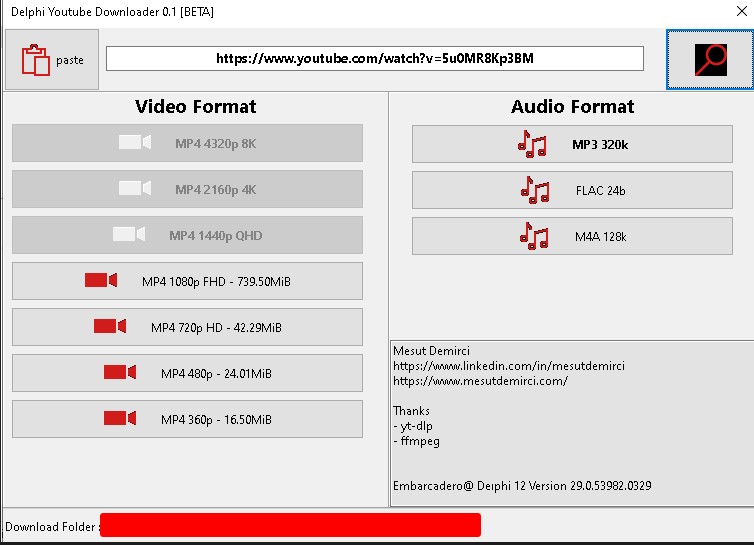The image size is (754, 545).
Task: Click the camera icon for MP4 480p
Action: [120, 373]
